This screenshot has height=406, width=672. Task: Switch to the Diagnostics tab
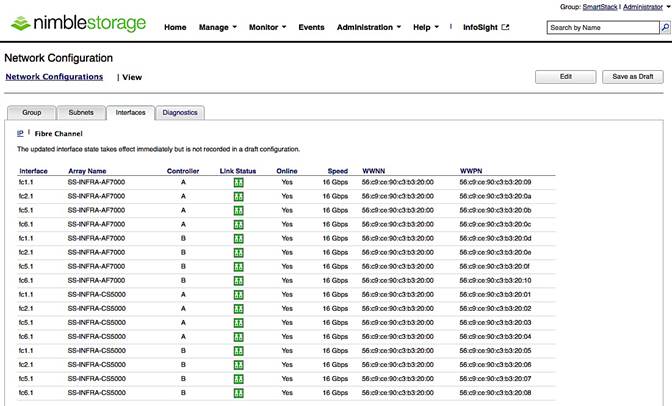(x=180, y=113)
